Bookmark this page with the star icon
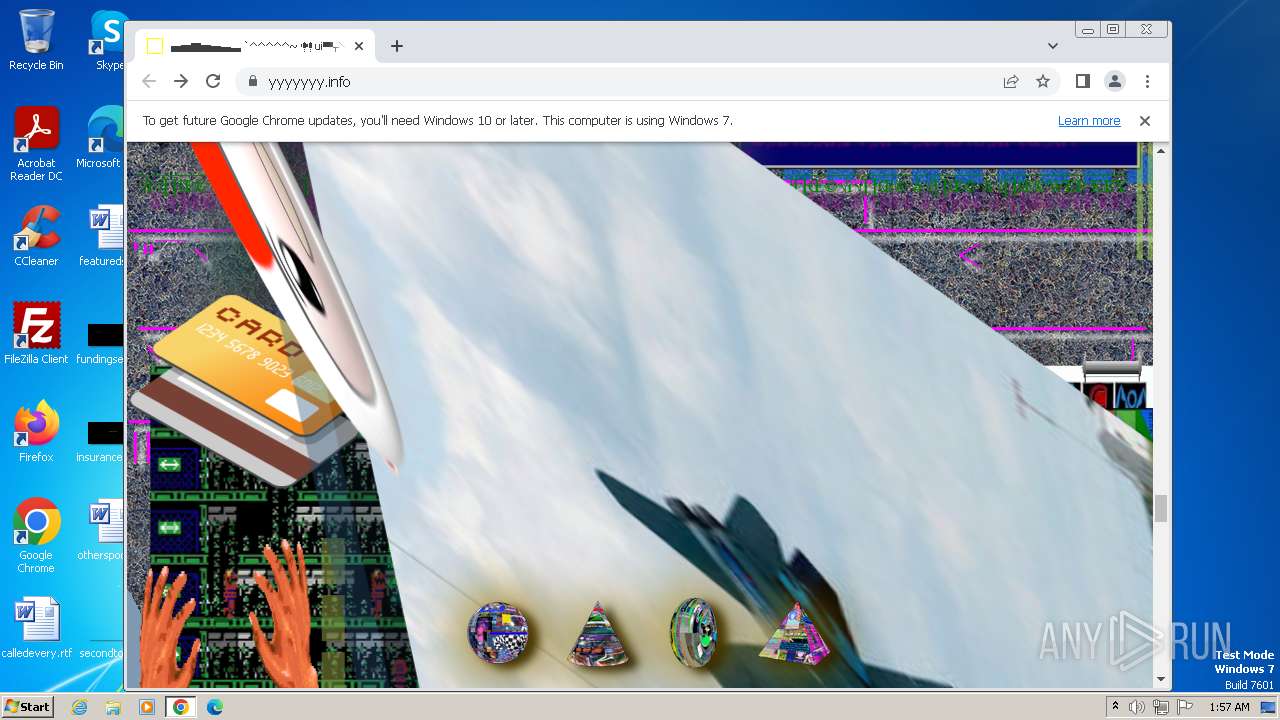Viewport: 1280px width, 720px height. 1043,82
